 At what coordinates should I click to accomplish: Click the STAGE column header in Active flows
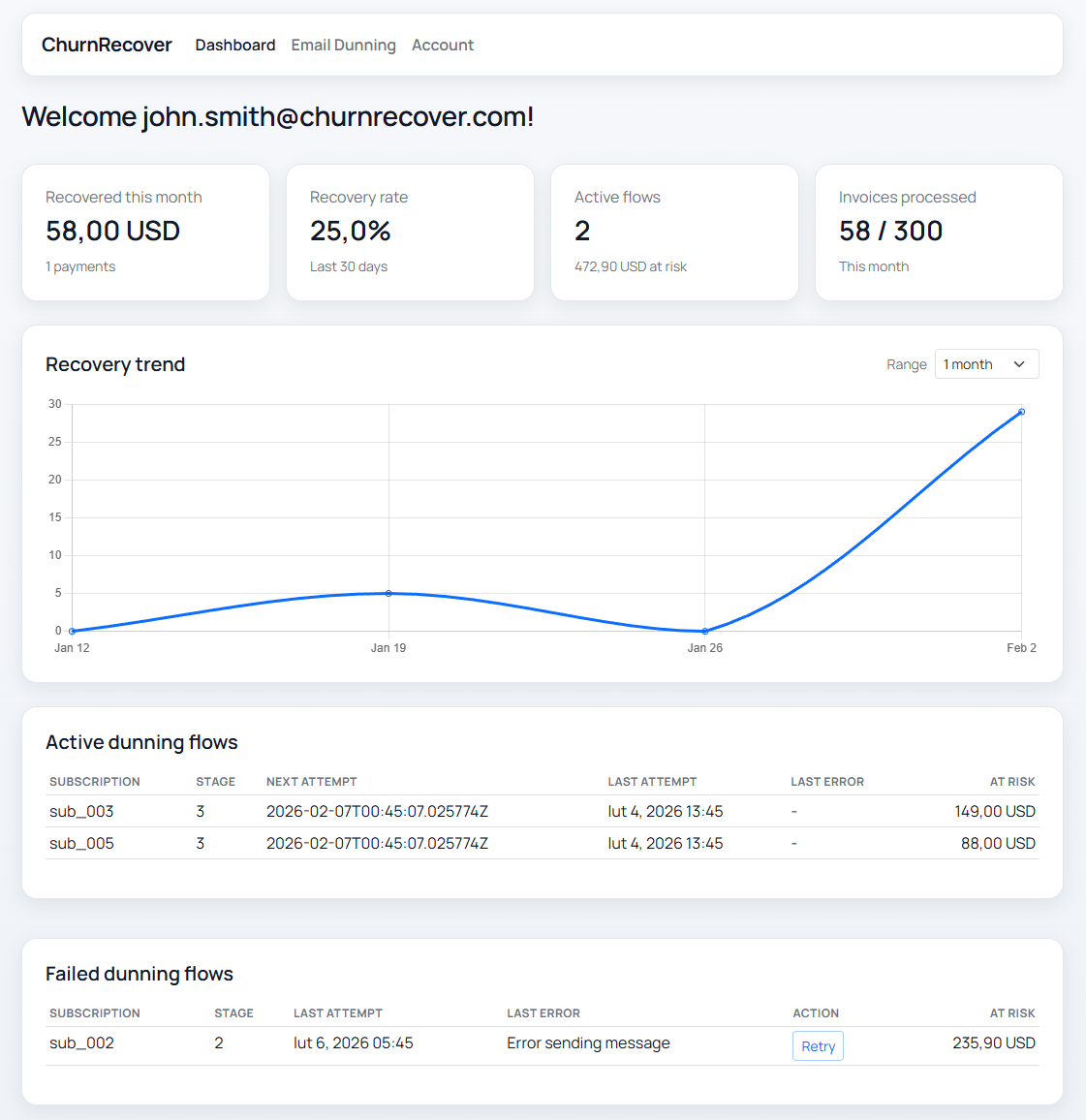[215, 781]
